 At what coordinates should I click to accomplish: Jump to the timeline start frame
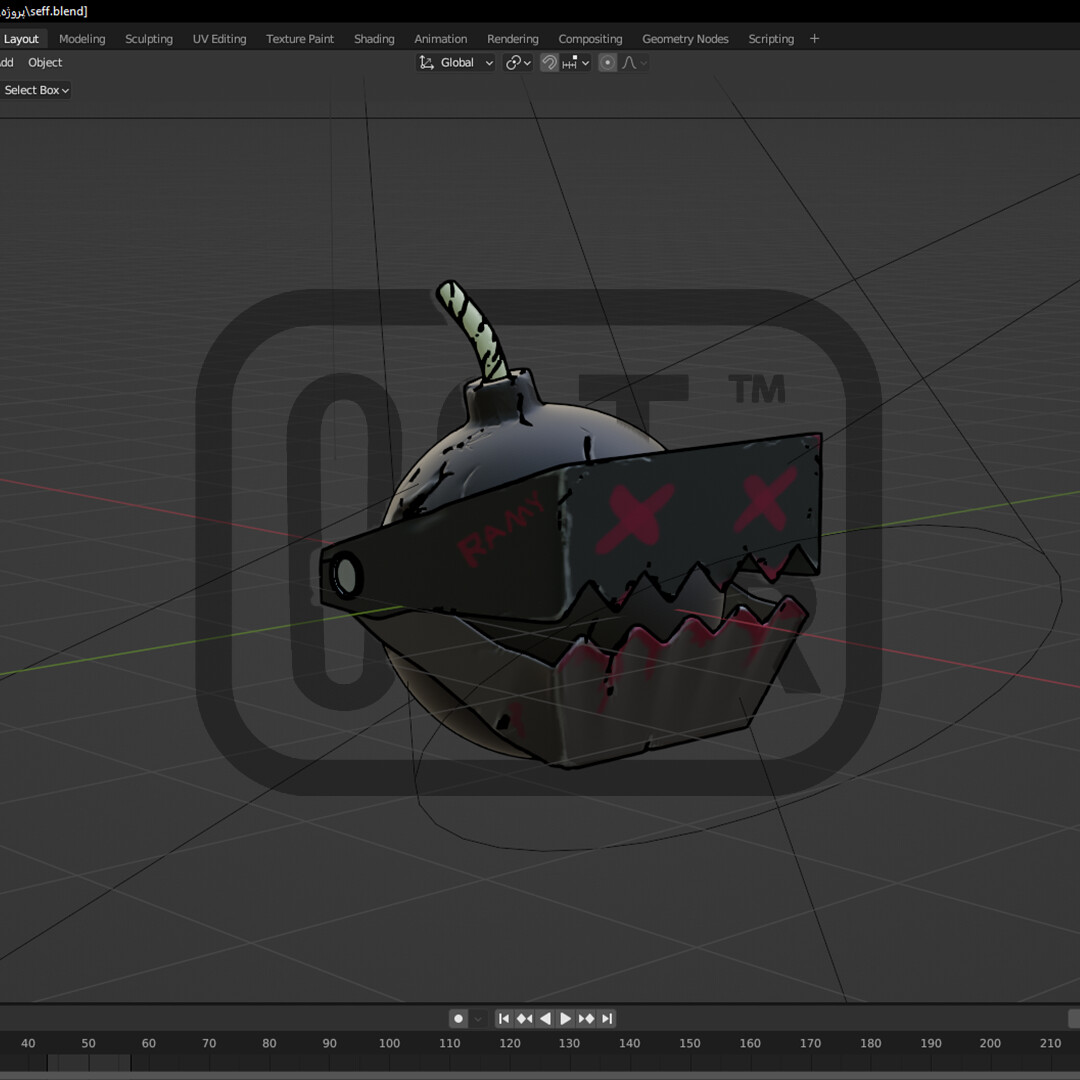[504, 1018]
